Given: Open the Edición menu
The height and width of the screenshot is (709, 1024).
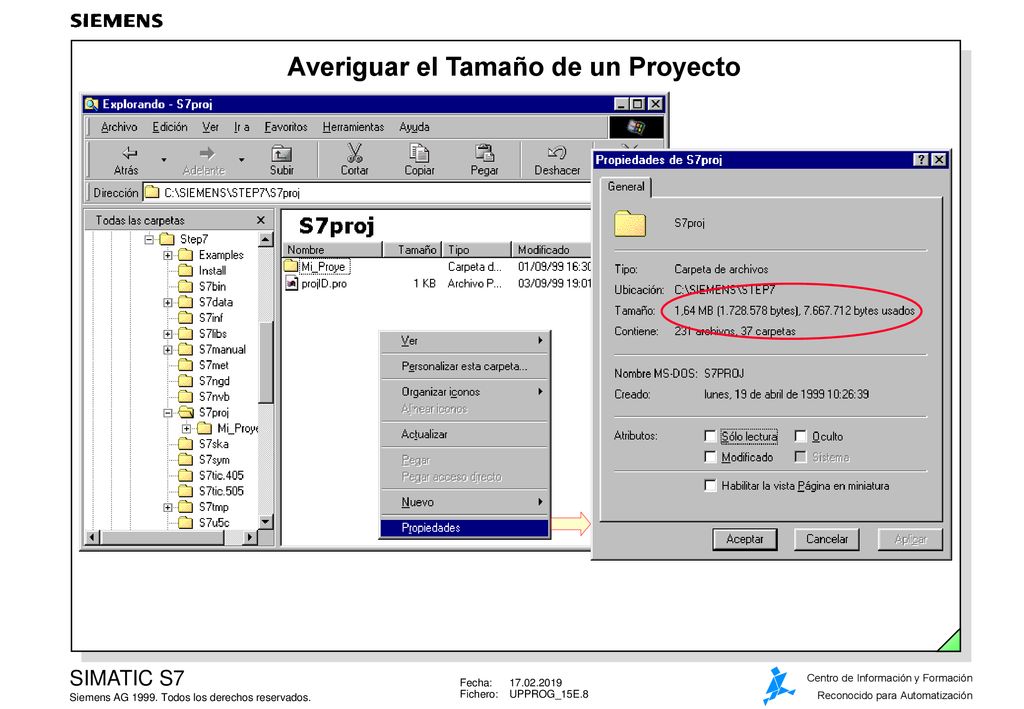Looking at the screenshot, I should [170, 127].
